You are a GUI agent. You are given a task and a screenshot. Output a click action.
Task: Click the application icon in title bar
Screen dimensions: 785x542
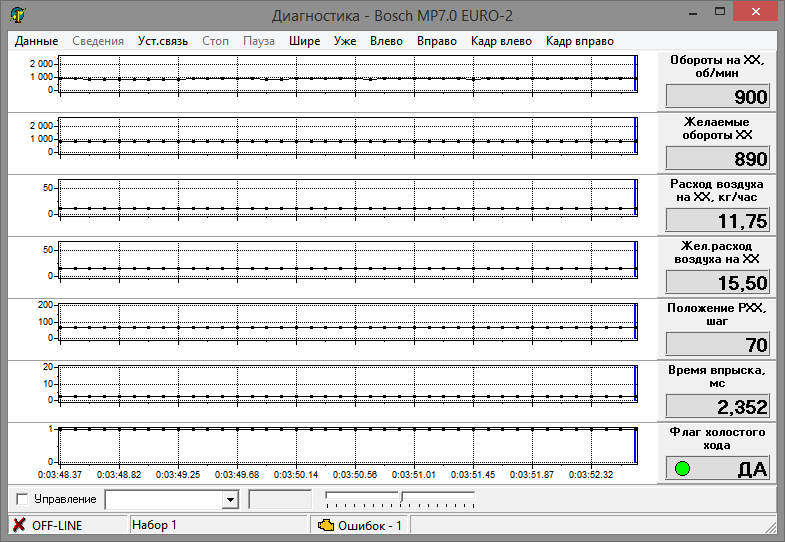click(x=18, y=15)
